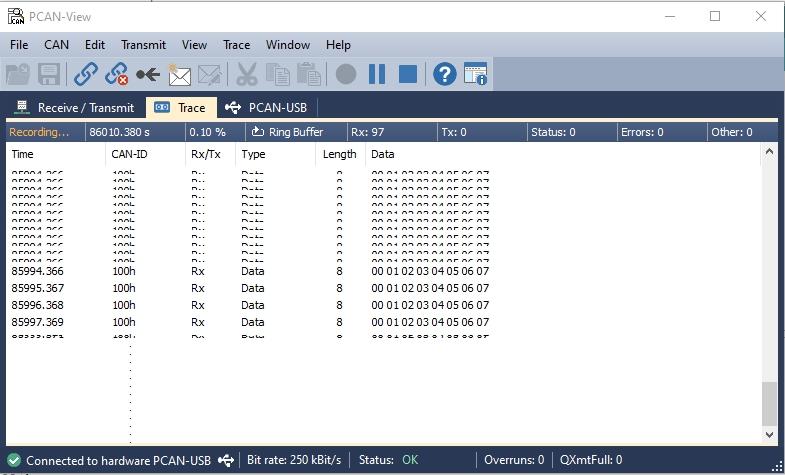Screen dimensions: 785x475
Task: Open the File menu
Action: point(19,45)
